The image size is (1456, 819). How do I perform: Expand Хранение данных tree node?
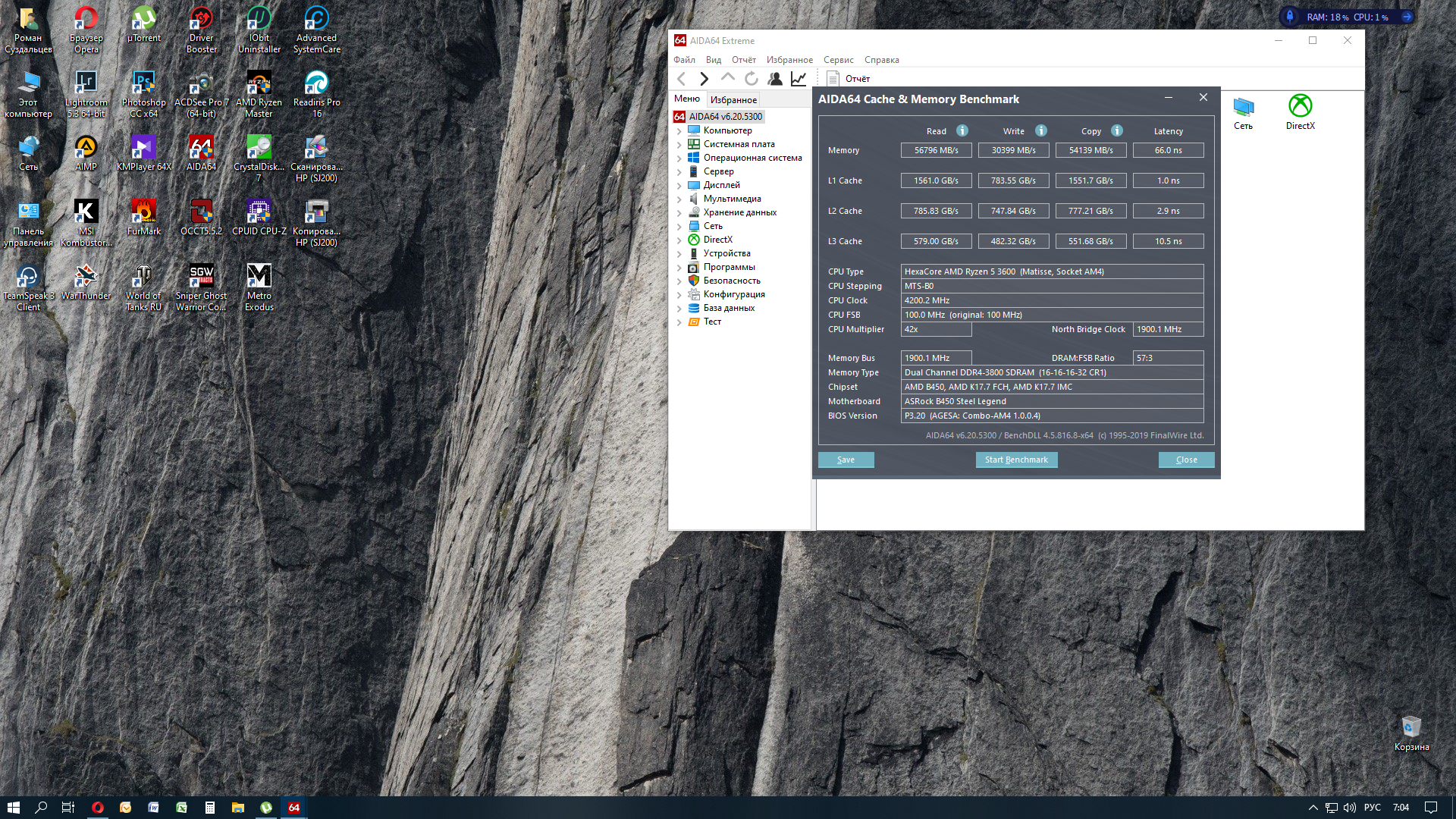pos(679,213)
